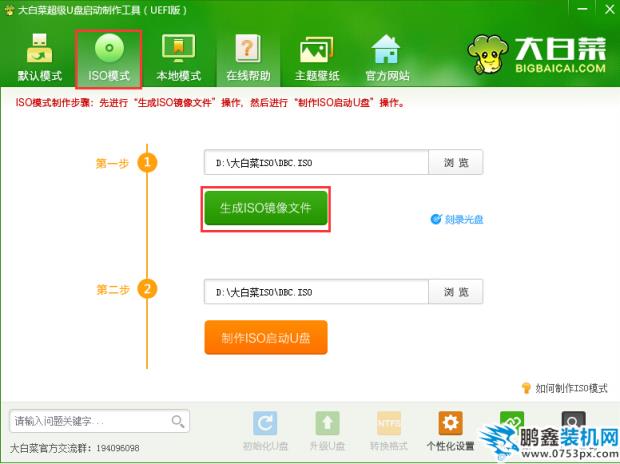This screenshot has width=620, height=464.
Task: Click the search magnifier icon
Action: pyautogui.click(x=178, y=421)
